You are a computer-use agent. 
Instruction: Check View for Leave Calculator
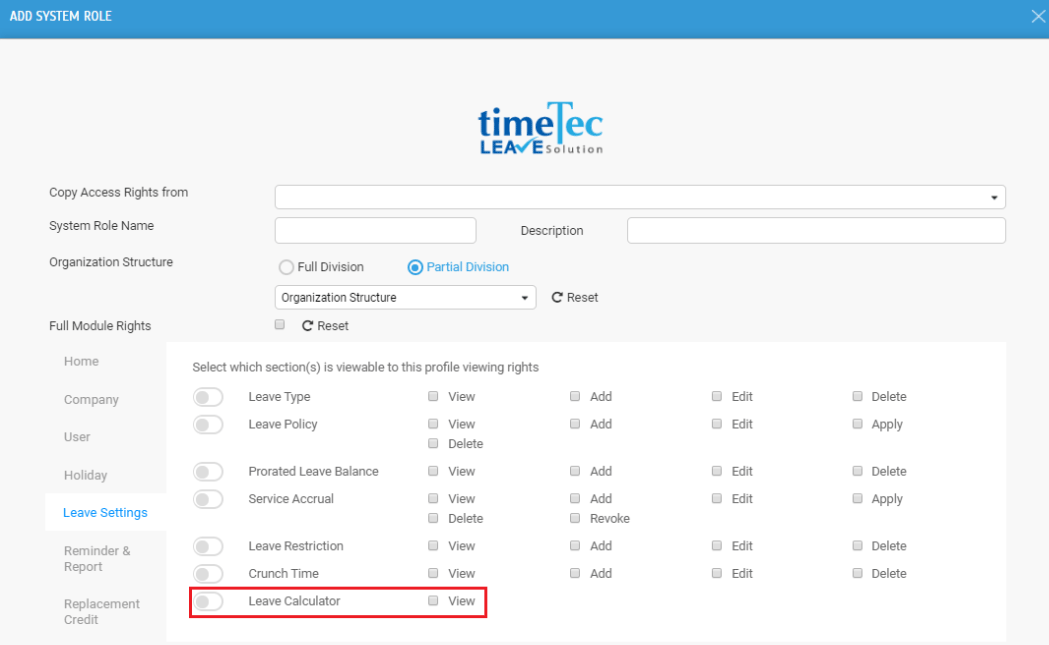pyautogui.click(x=434, y=600)
